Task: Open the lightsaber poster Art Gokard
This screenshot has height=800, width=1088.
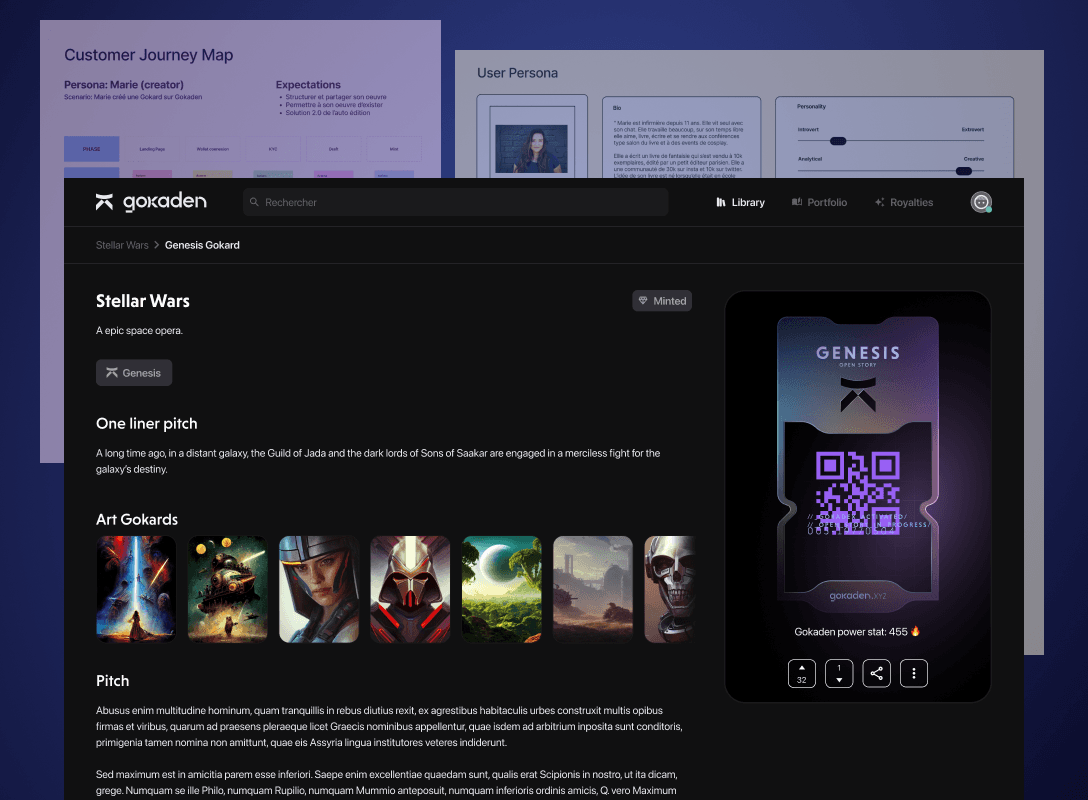Action: 136,589
